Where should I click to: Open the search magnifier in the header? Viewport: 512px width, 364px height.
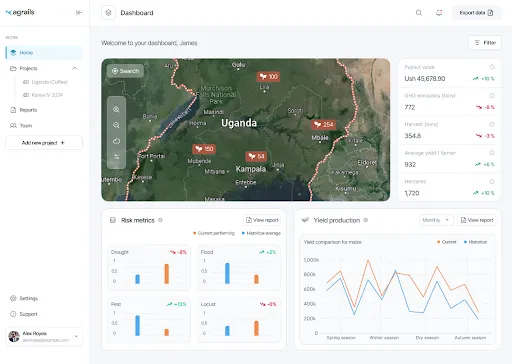[419, 13]
